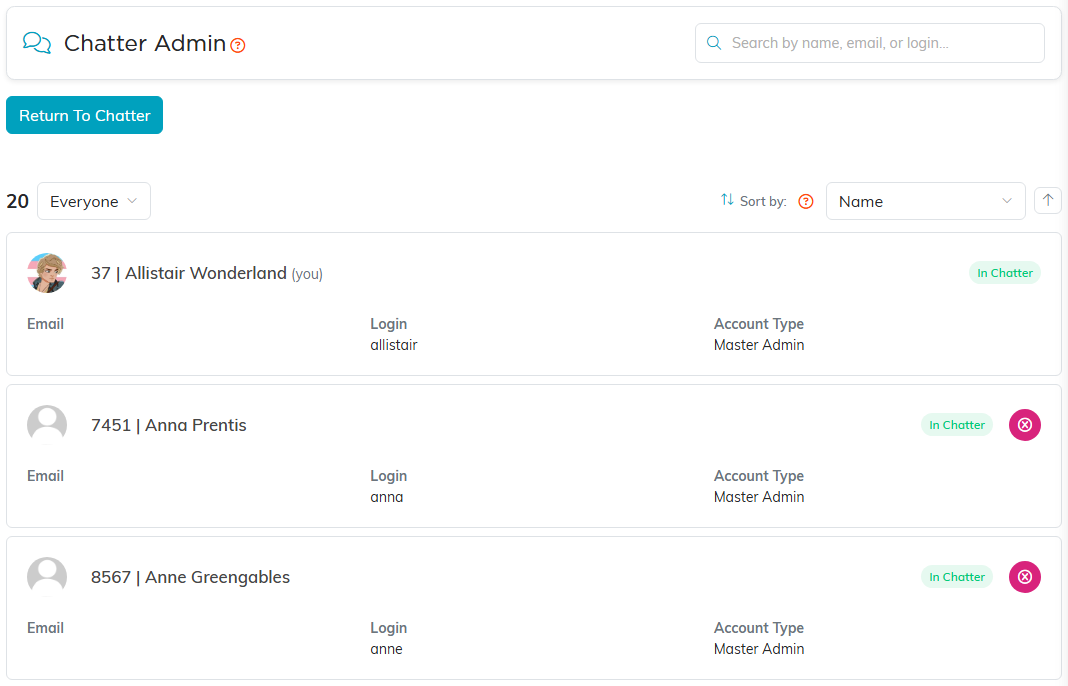This screenshot has height=686, width=1068.
Task: Focus the search by name field
Action: (x=870, y=43)
